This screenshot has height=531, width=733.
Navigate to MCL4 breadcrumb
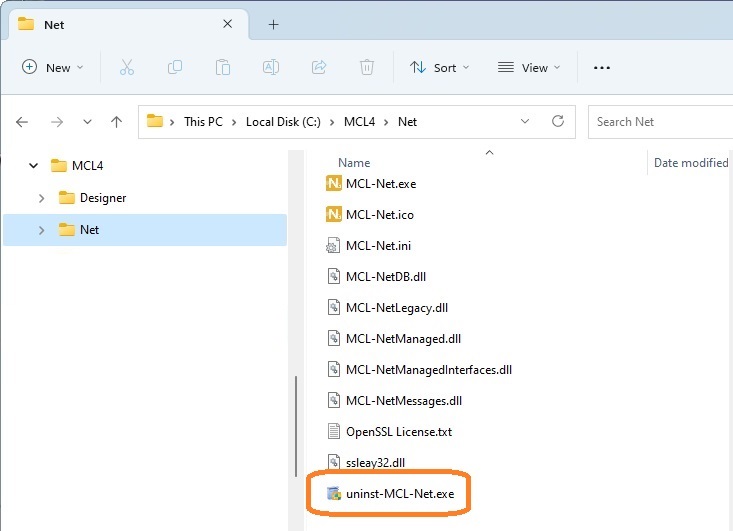click(359, 122)
